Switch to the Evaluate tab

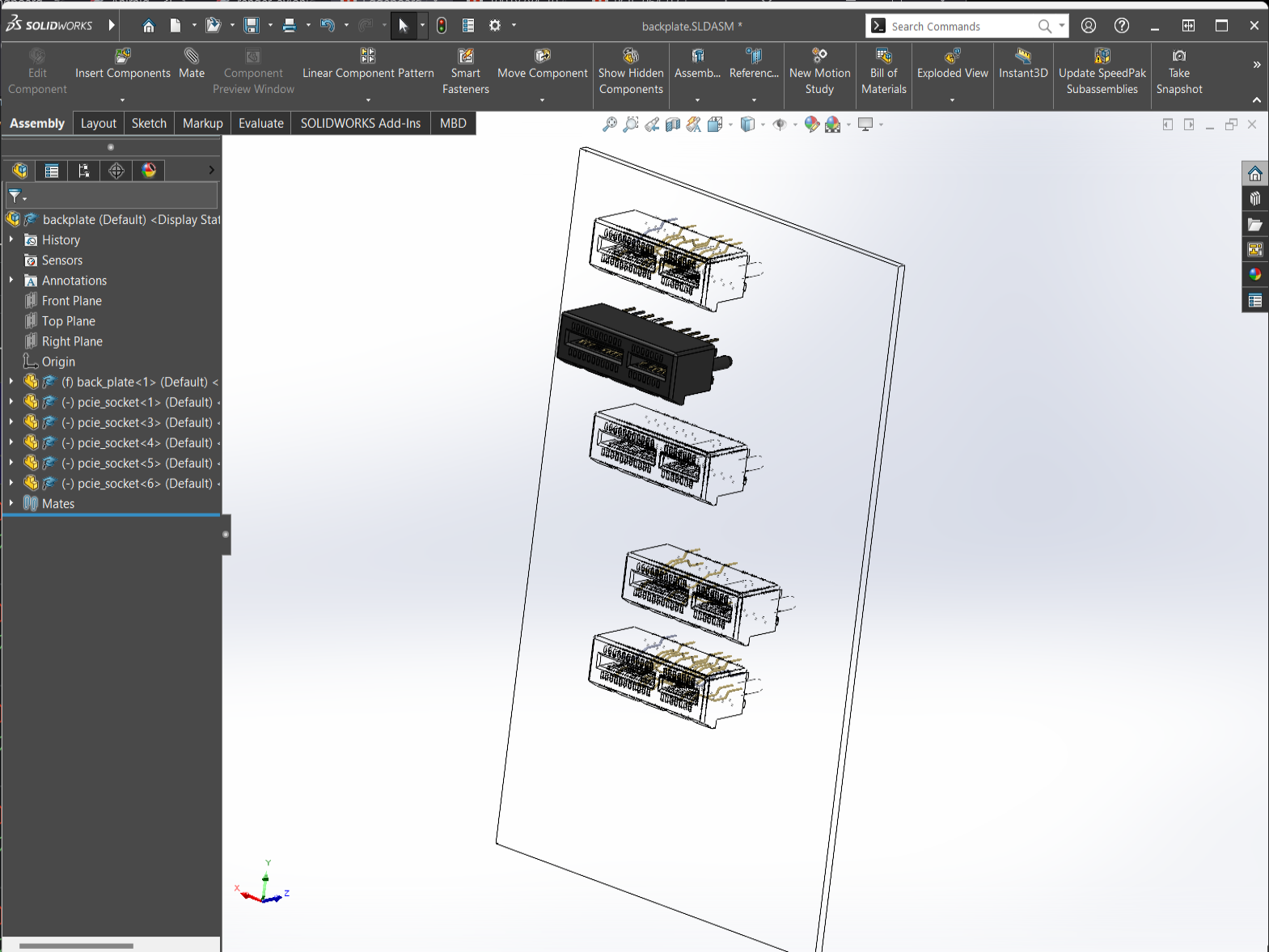[260, 123]
